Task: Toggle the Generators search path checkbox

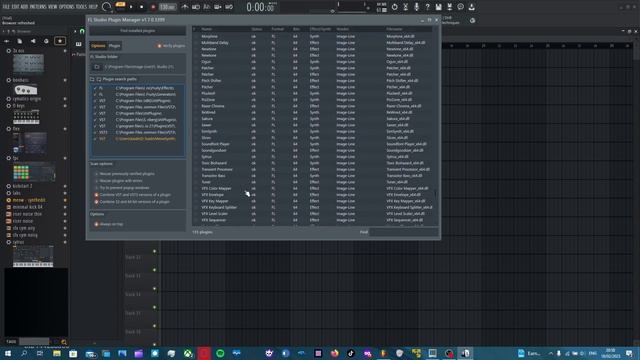Action: [95, 94]
